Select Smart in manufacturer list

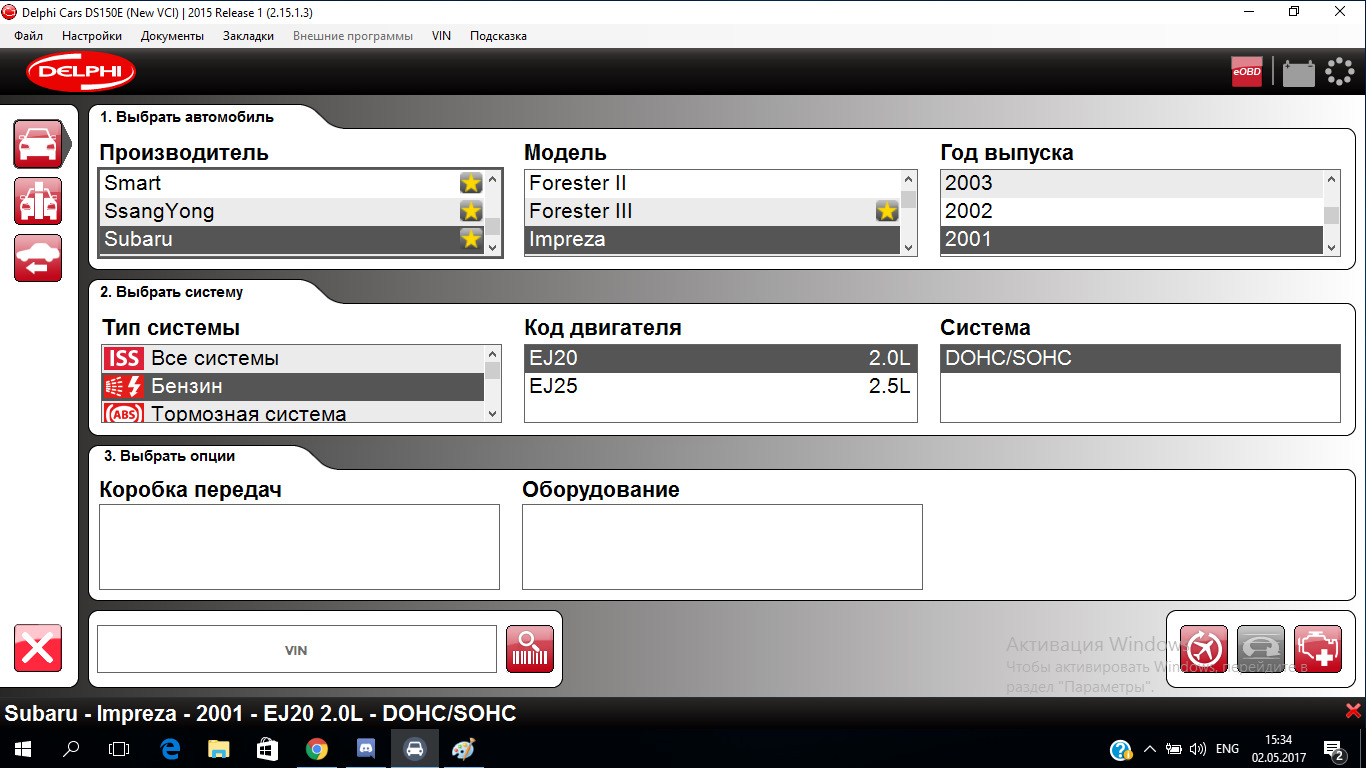coord(292,183)
